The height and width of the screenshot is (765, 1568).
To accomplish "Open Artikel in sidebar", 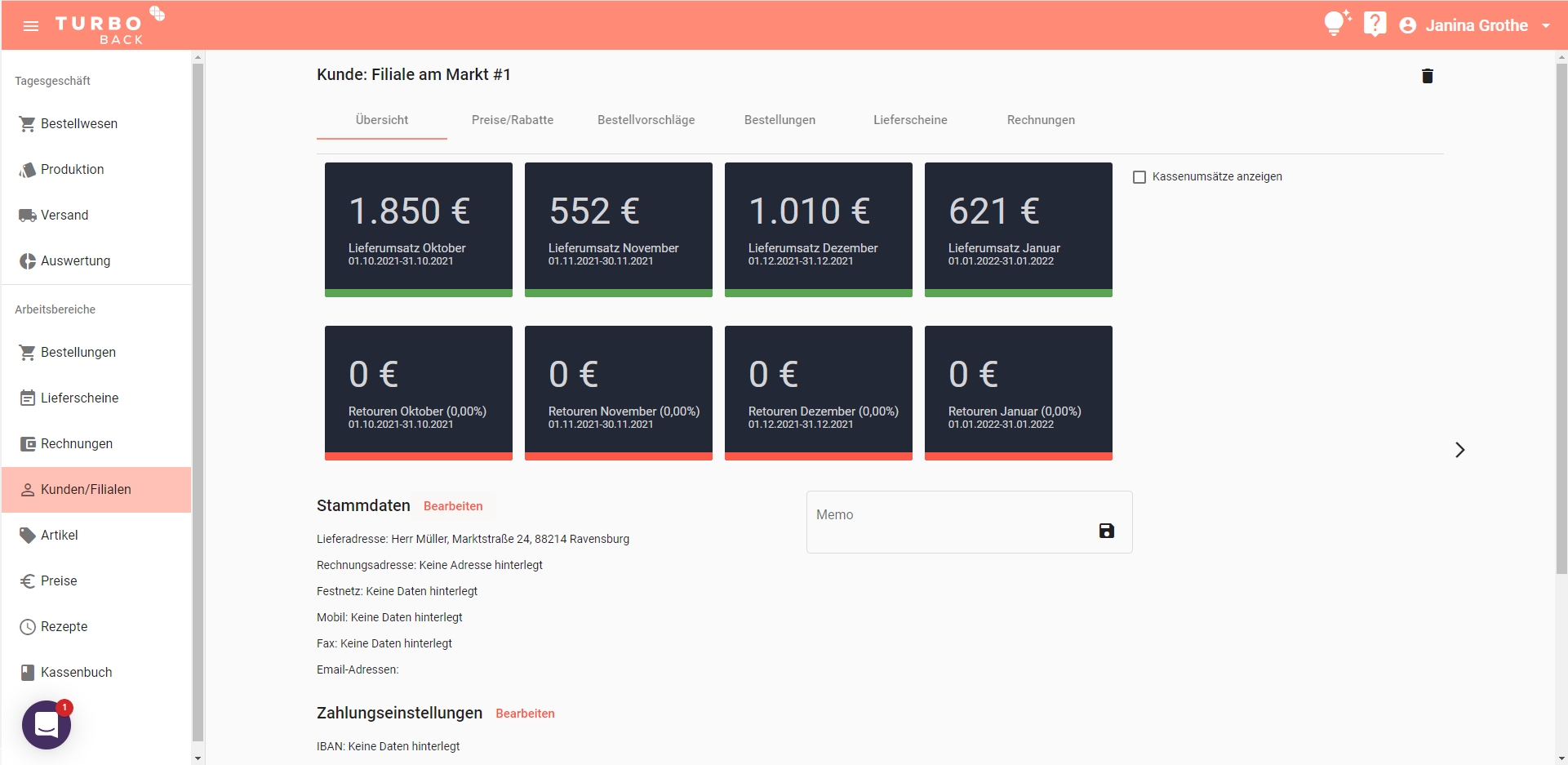I will click(x=96, y=536).
